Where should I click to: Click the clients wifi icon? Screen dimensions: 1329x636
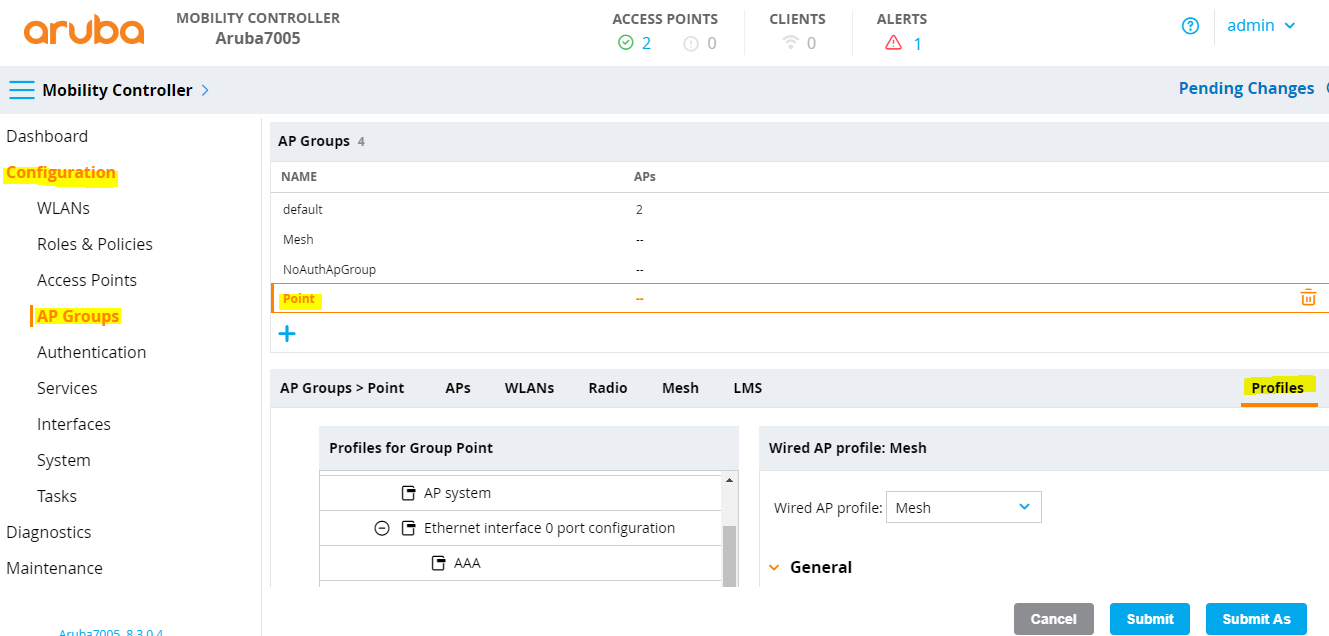click(791, 43)
